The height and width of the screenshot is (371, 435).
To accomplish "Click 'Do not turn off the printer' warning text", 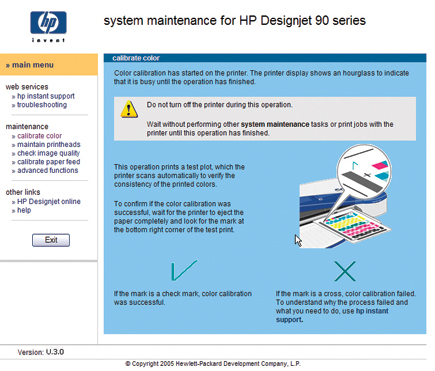I will coord(220,105).
